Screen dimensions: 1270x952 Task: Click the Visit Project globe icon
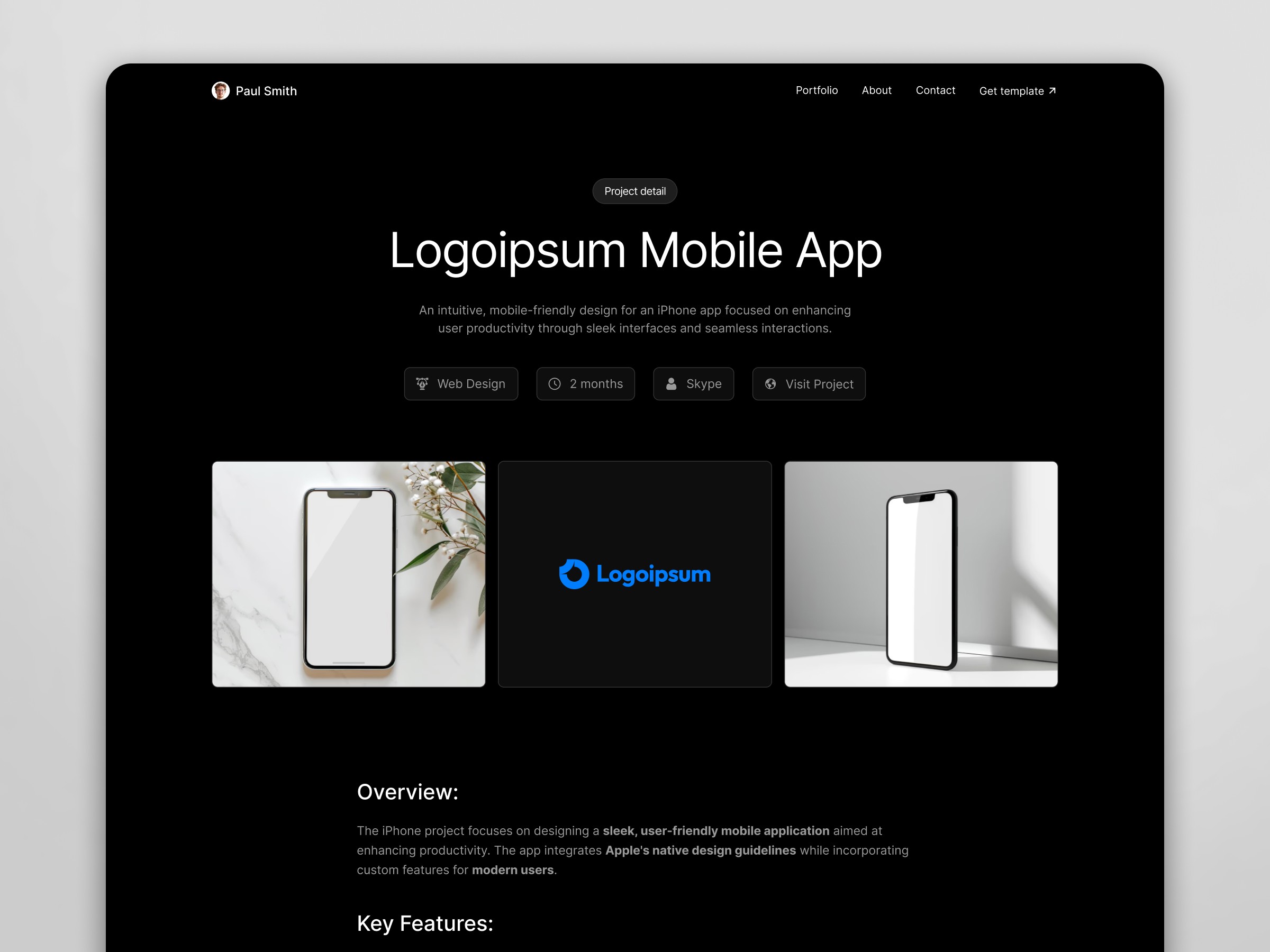click(x=770, y=384)
